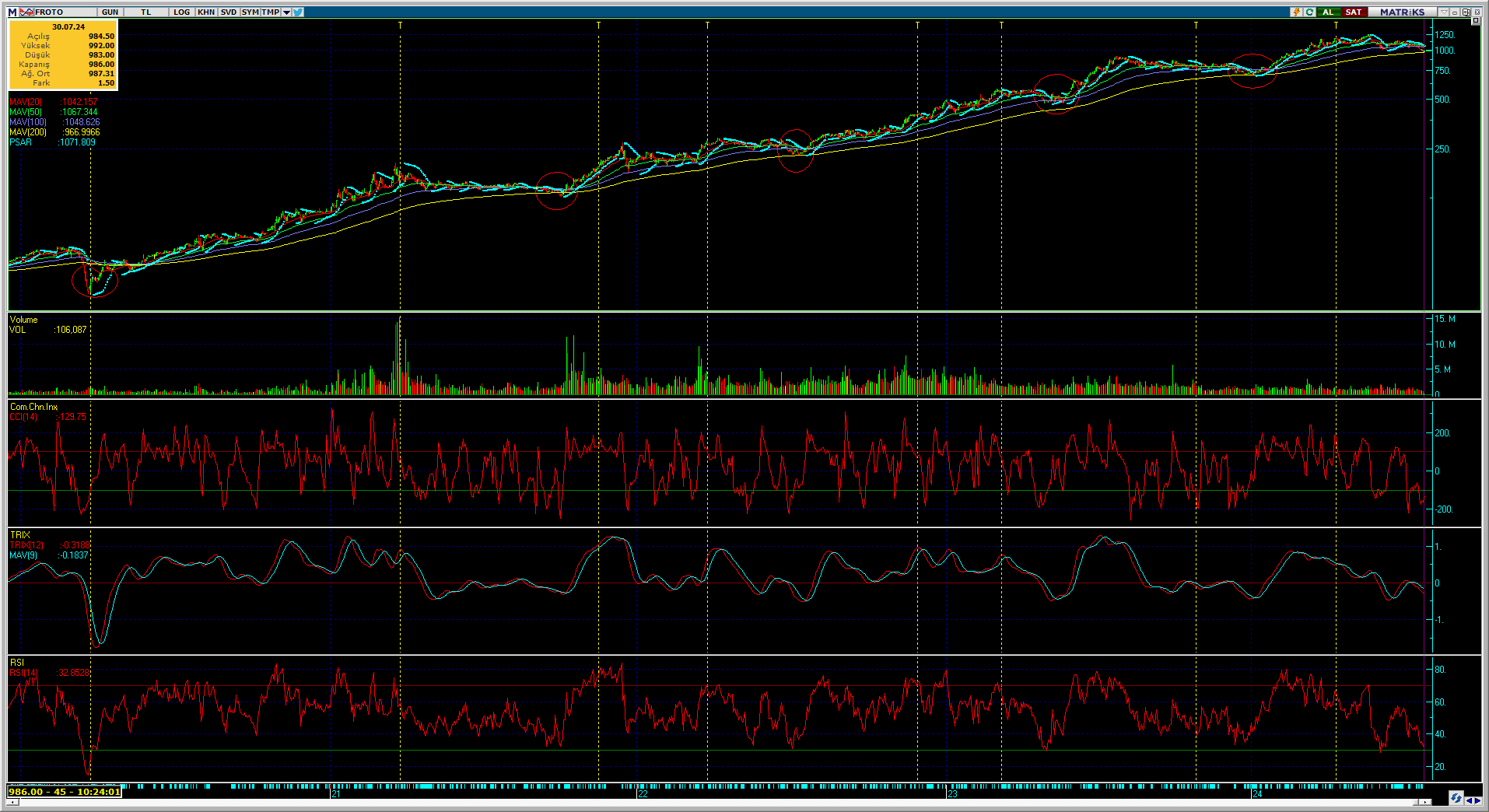Click the horizontal scrollbar left arrow

point(12,802)
